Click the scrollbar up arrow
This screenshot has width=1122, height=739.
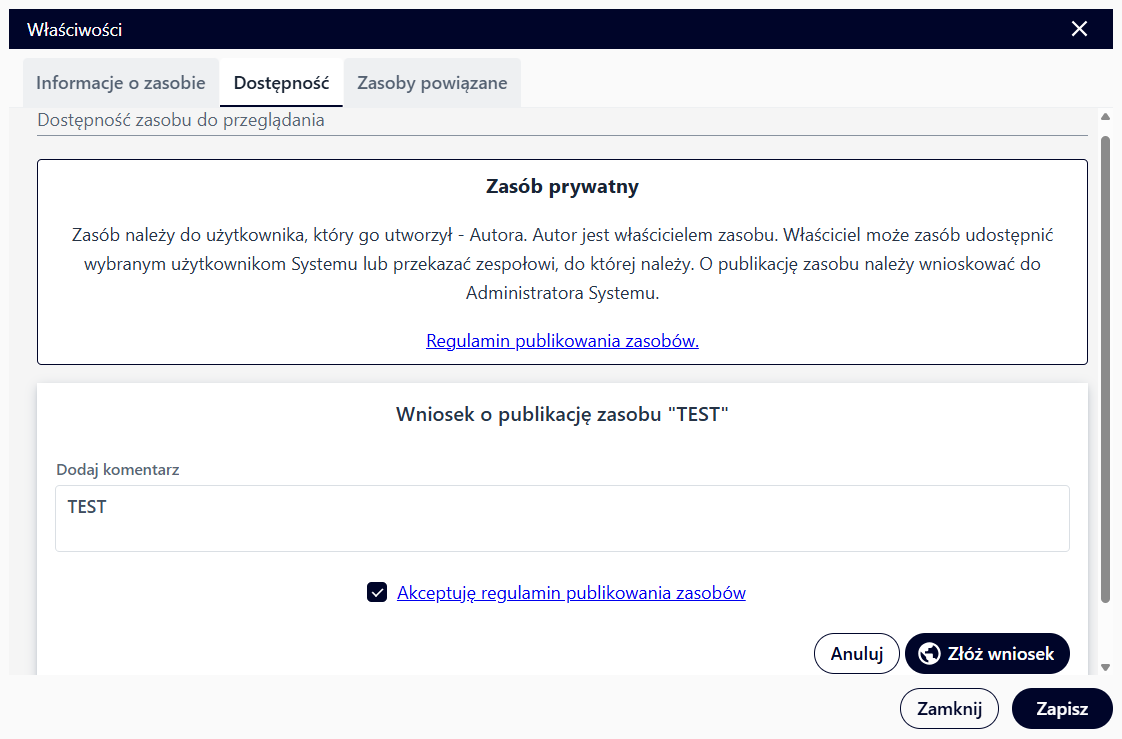tap(1104, 114)
